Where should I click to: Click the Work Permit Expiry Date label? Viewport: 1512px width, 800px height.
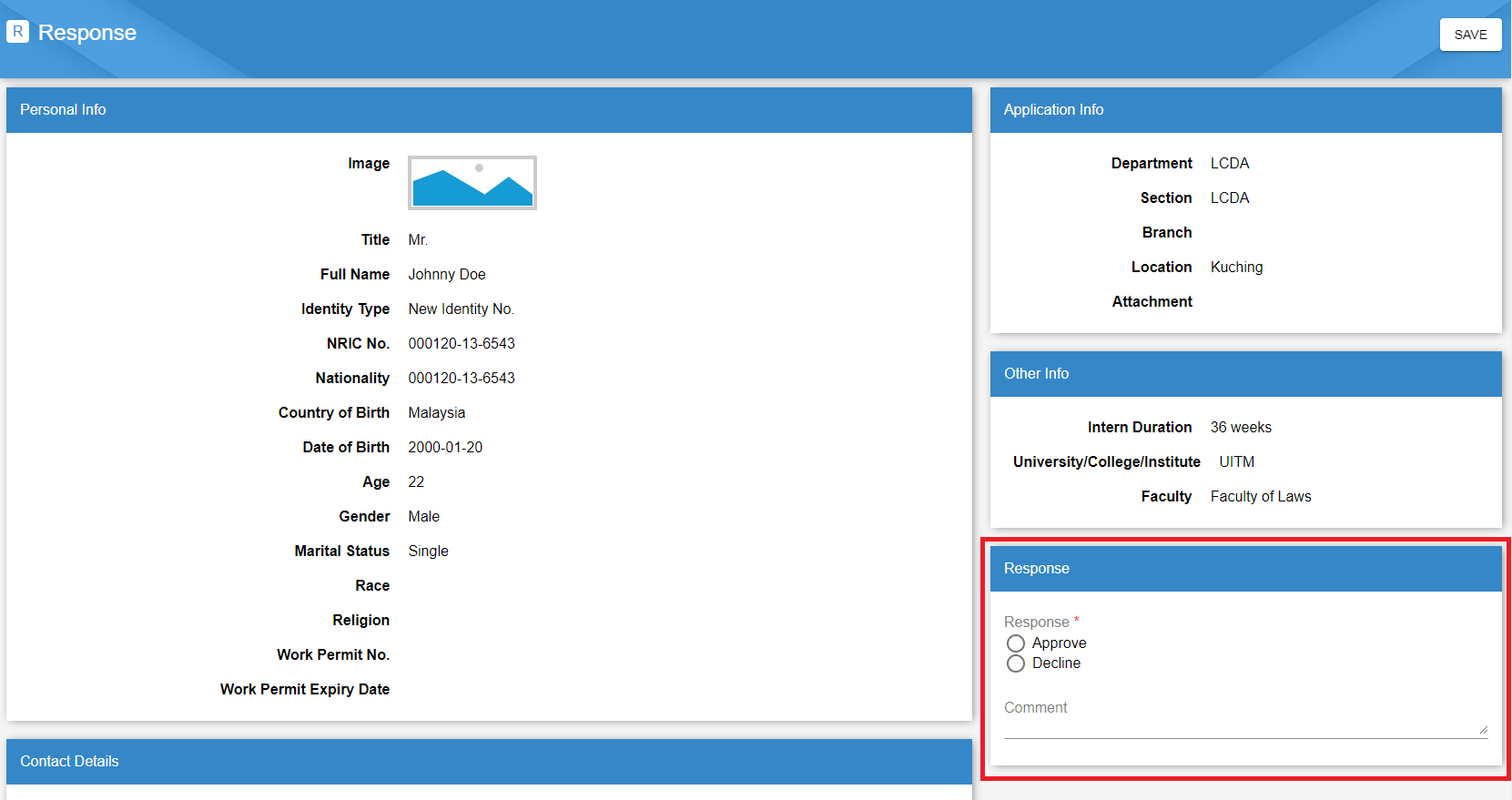click(x=305, y=690)
